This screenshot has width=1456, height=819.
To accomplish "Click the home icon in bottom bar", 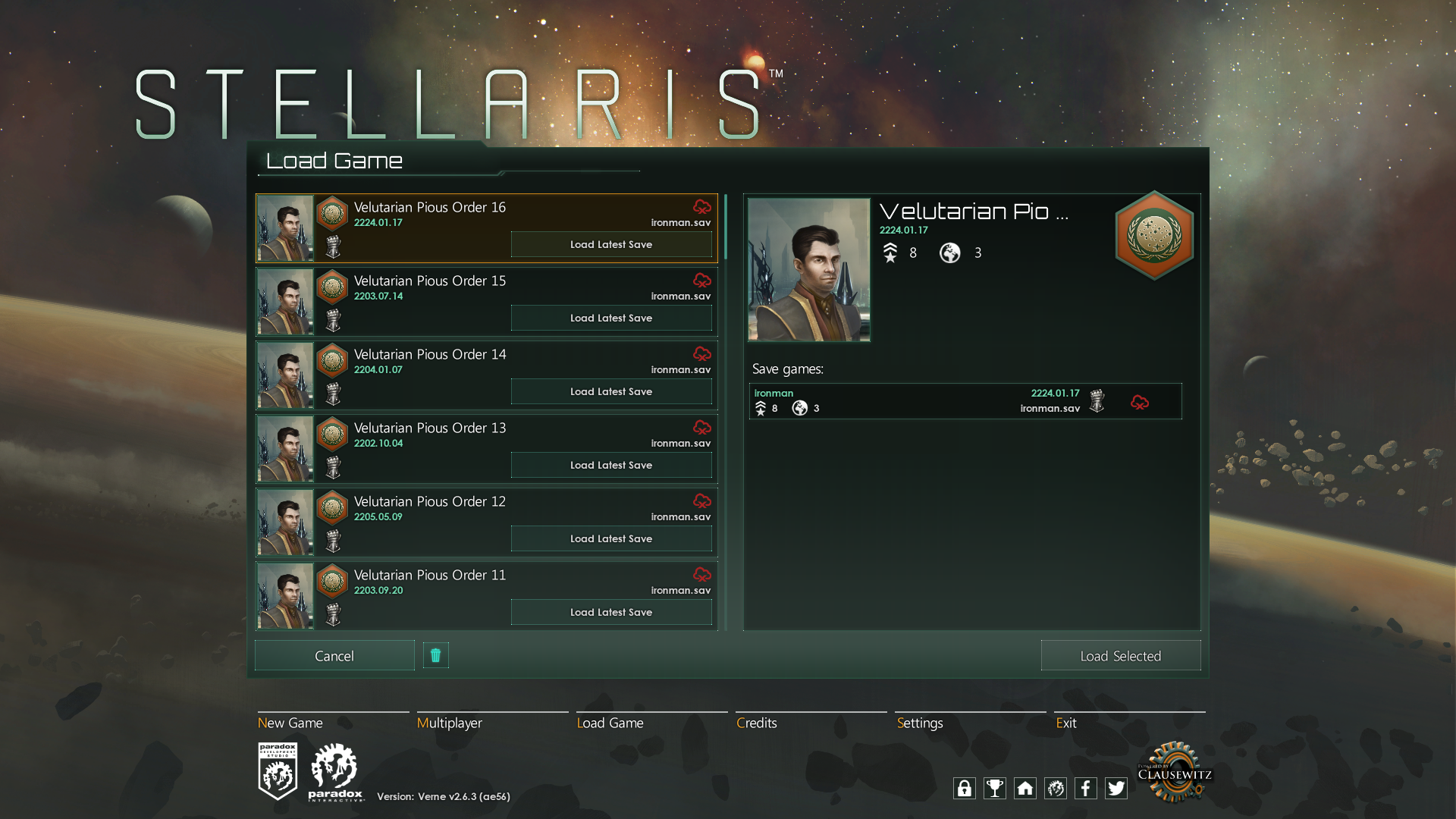I will coord(1025,789).
